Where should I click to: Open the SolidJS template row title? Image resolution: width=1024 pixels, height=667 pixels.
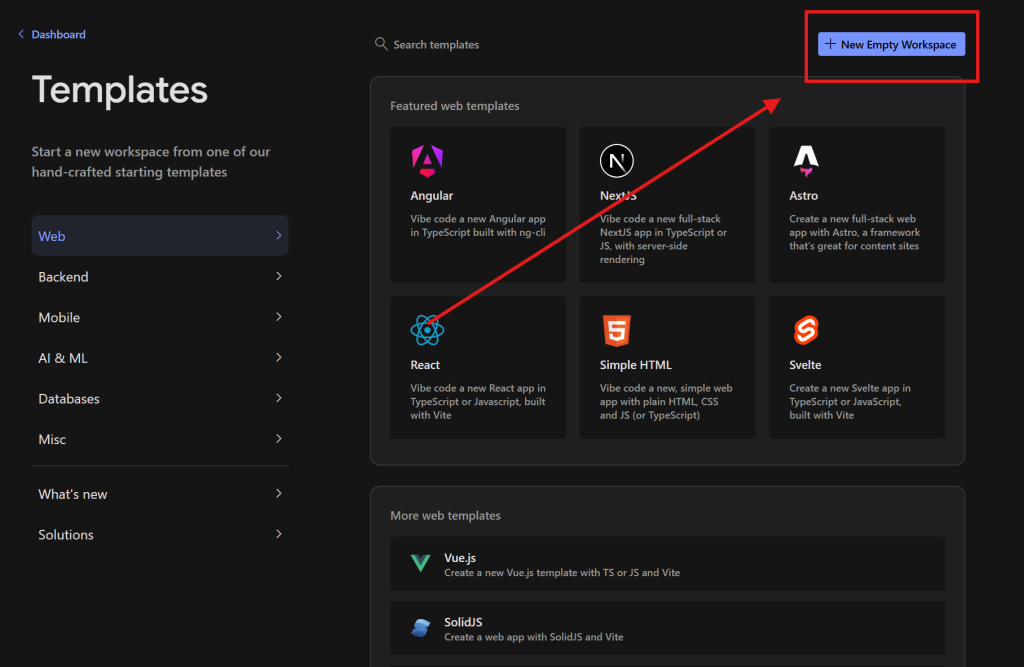coord(463,622)
